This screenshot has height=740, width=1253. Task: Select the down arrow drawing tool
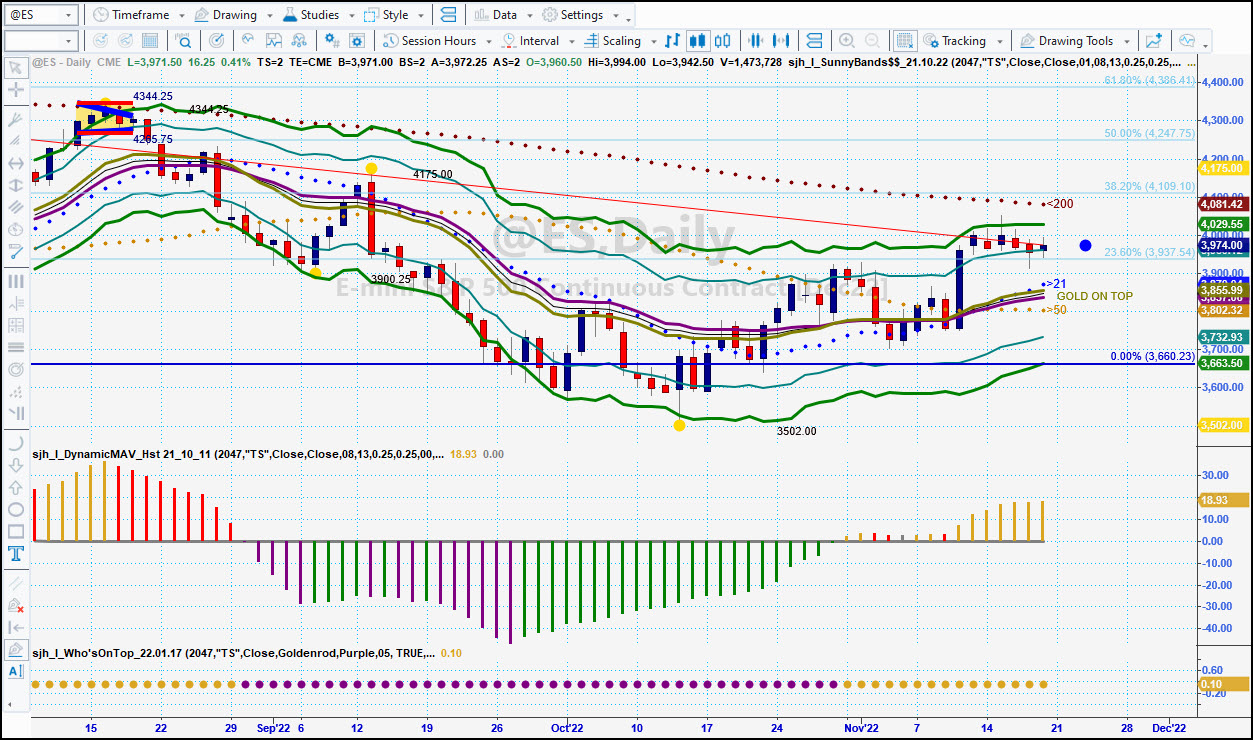point(16,466)
